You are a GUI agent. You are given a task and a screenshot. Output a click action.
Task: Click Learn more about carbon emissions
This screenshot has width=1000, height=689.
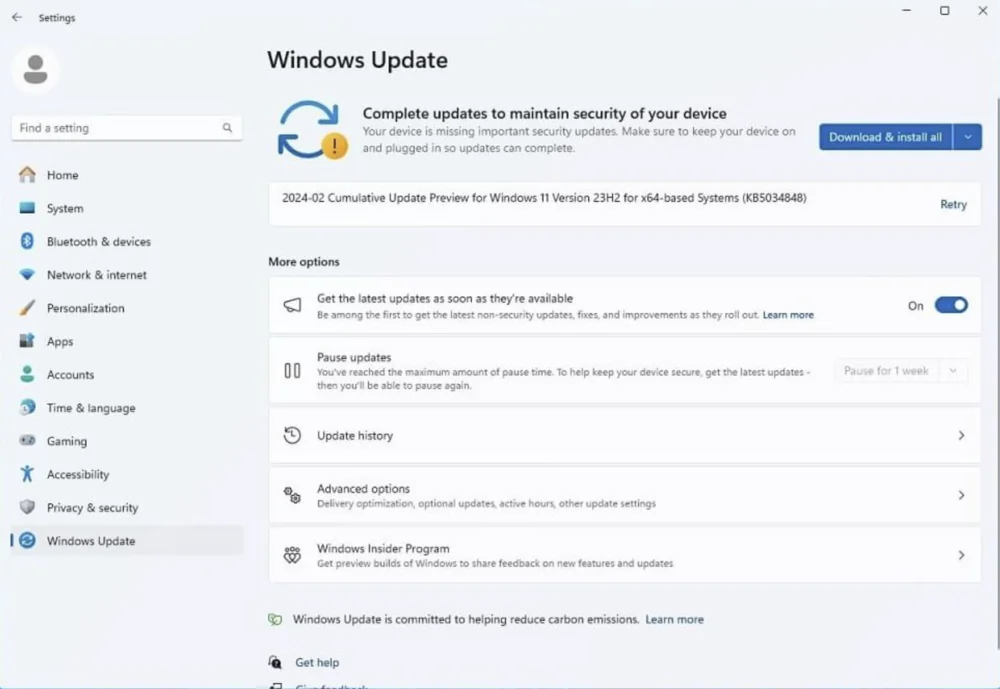674,619
